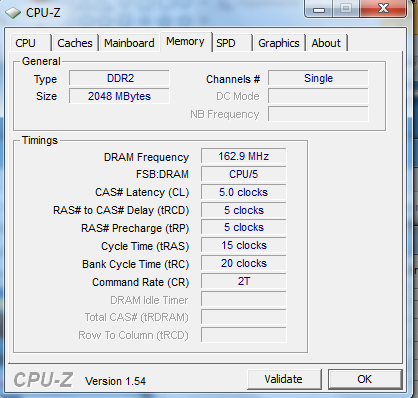
Task: Click the CPU-Z window title text
Action: click(x=43, y=13)
